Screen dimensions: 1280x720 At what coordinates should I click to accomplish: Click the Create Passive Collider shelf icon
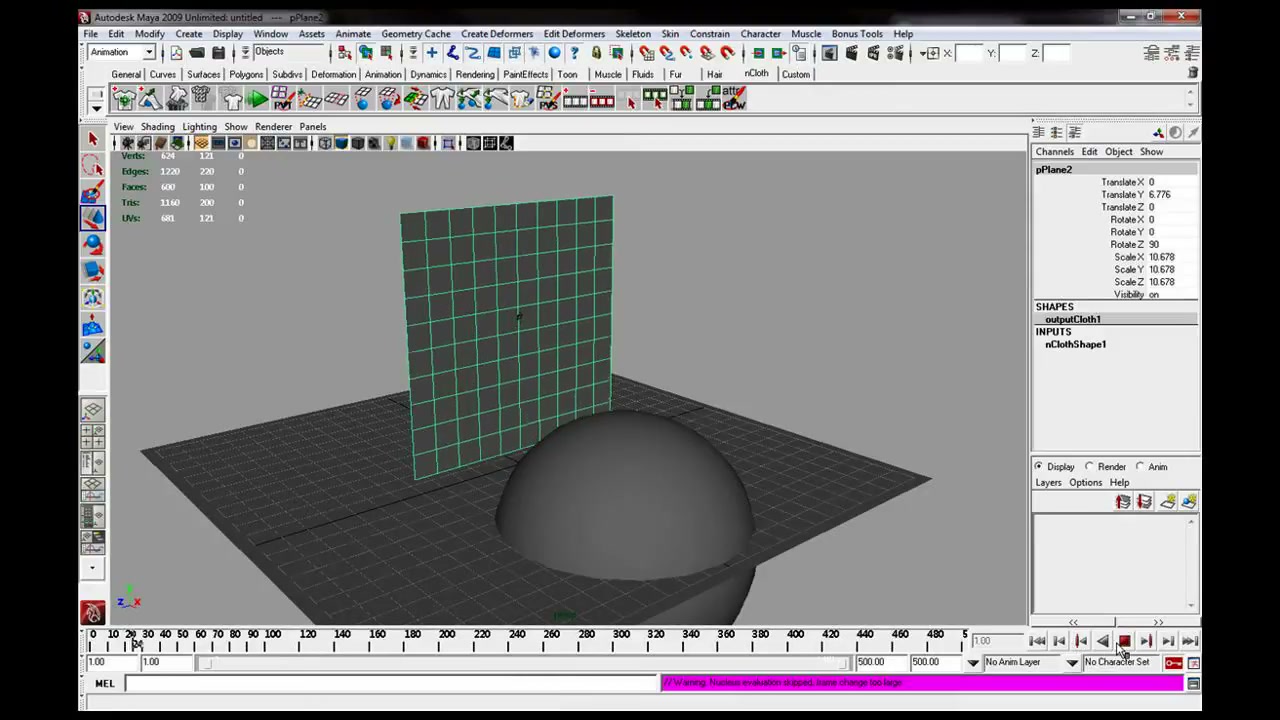(150, 98)
